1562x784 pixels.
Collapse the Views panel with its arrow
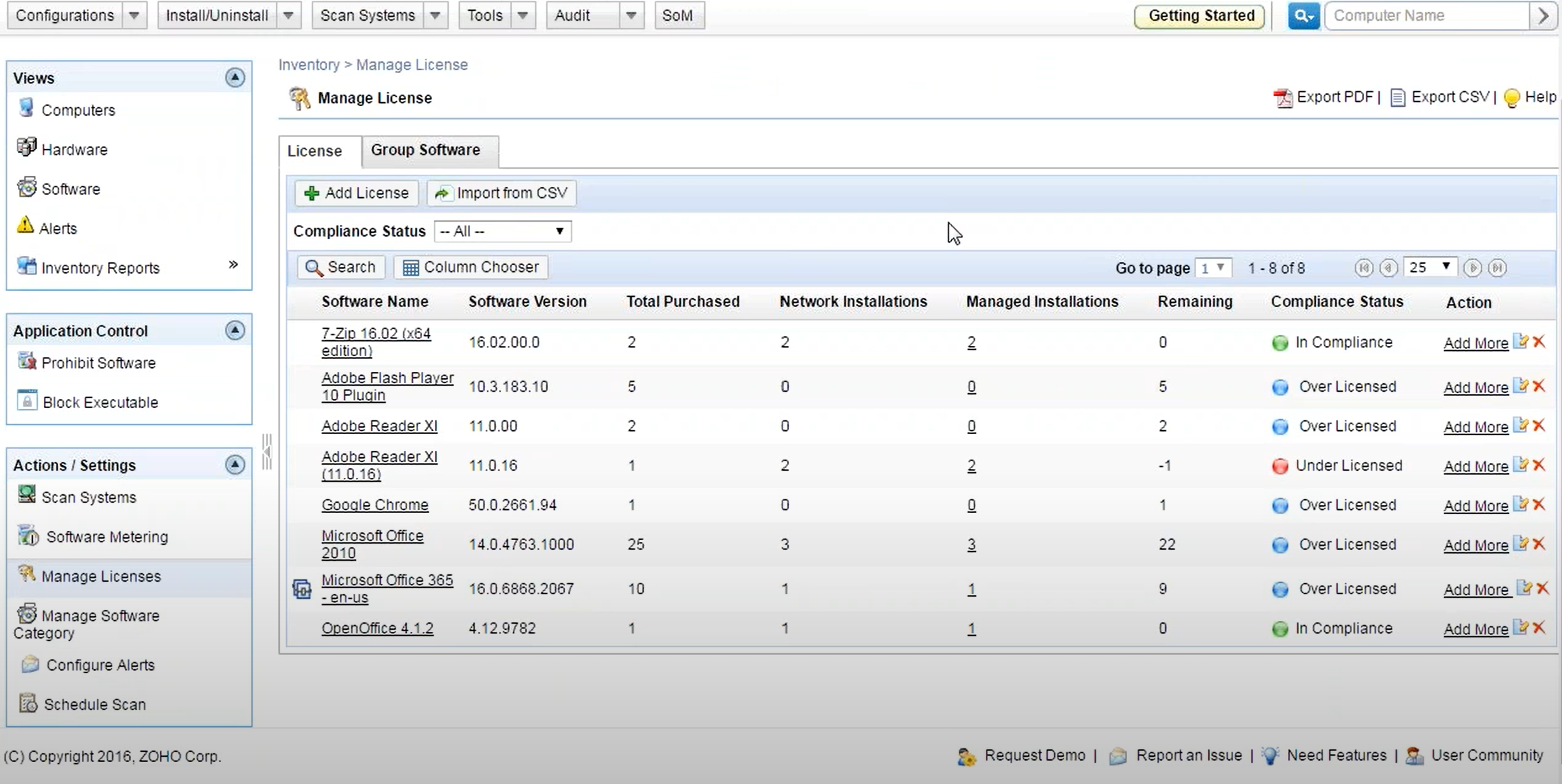[x=235, y=78]
